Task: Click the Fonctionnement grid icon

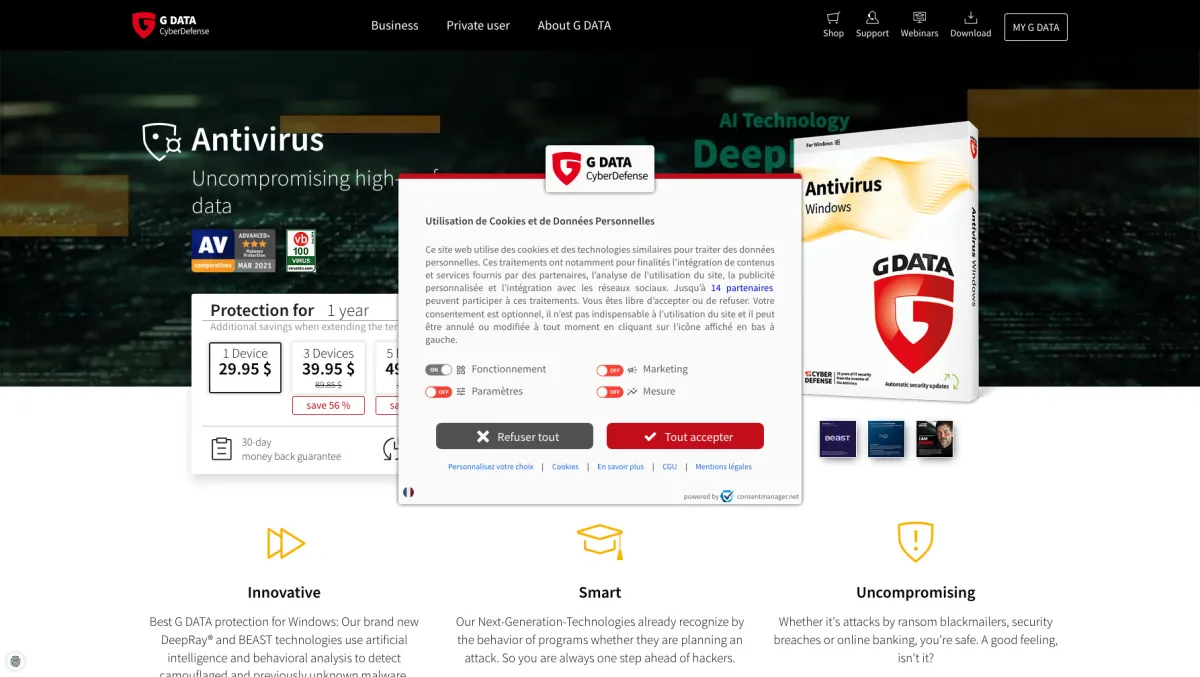Action: coord(461,370)
